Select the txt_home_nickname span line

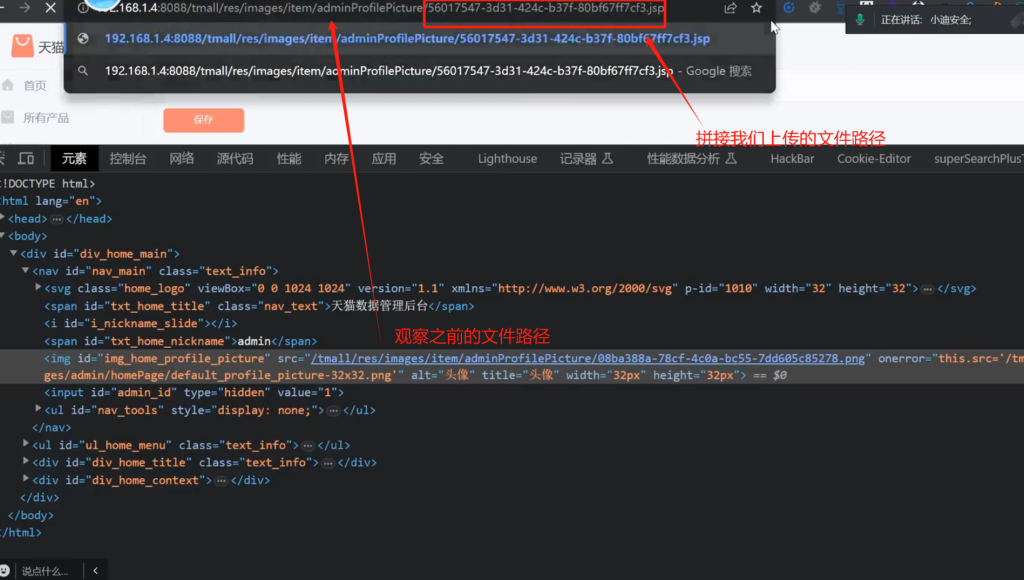[x=180, y=341]
